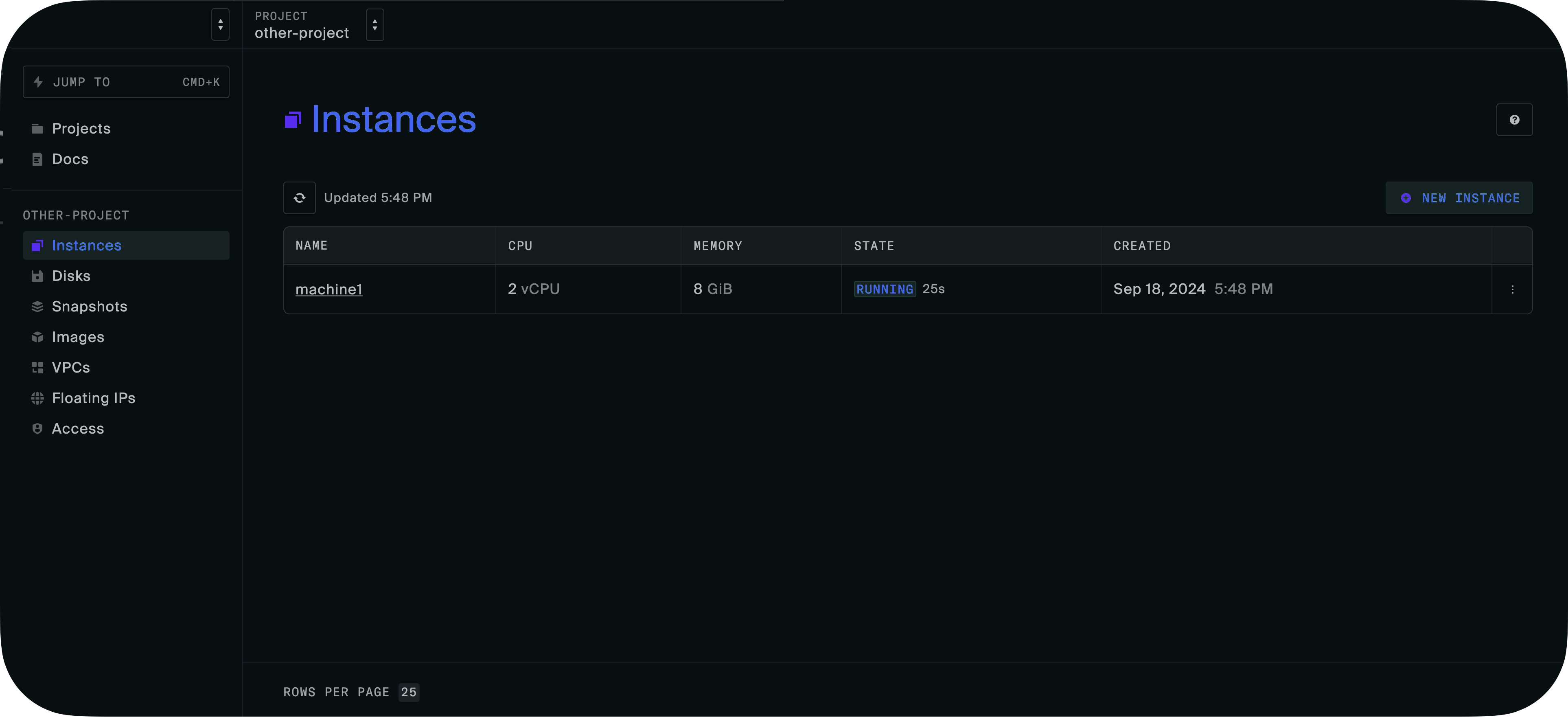This screenshot has width=1568, height=717.
Task: Click the Snapshots layers icon
Action: click(37, 307)
